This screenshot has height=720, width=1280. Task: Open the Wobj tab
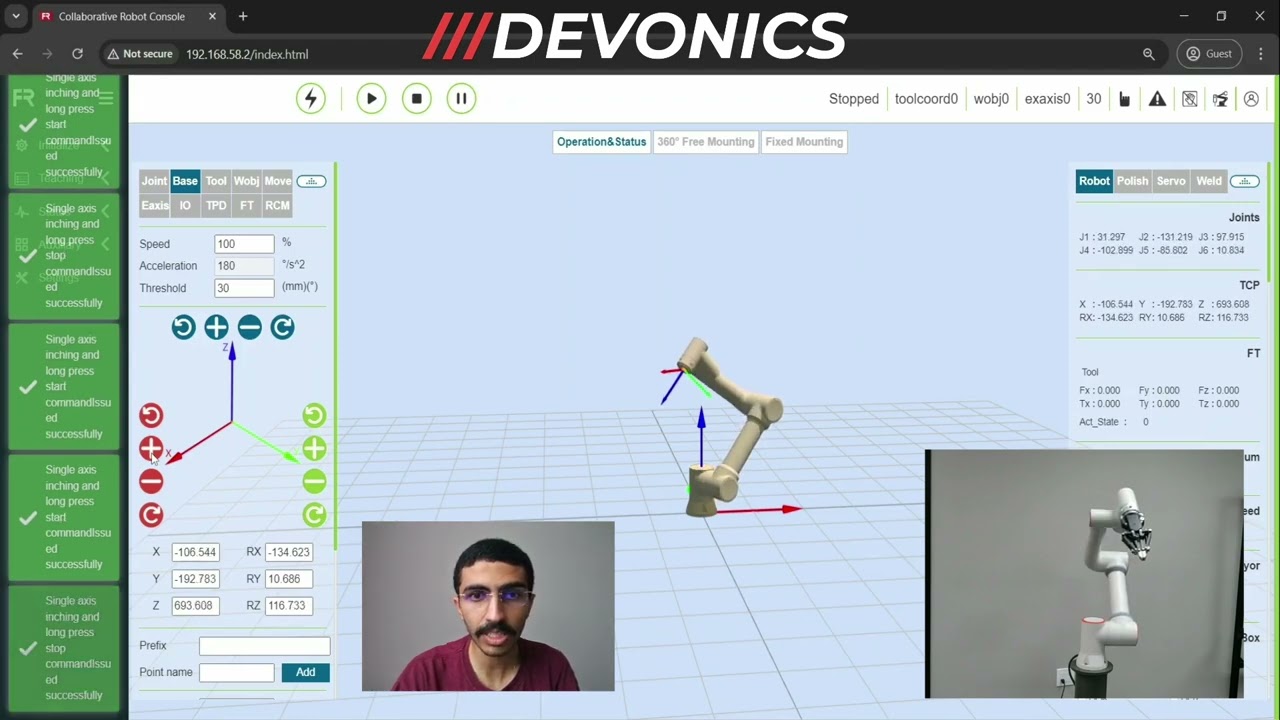pyautogui.click(x=246, y=181)
